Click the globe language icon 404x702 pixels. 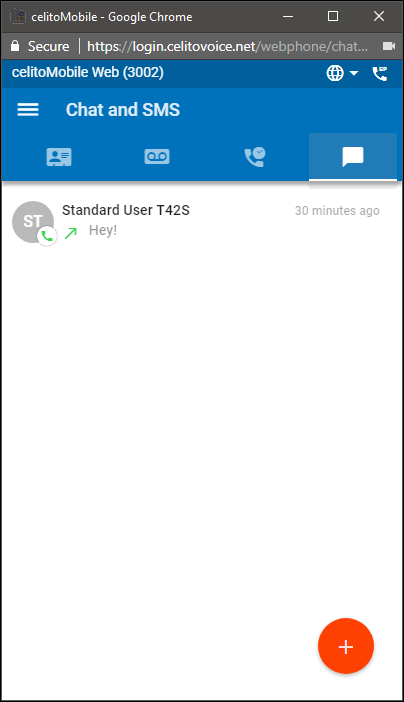335,73
